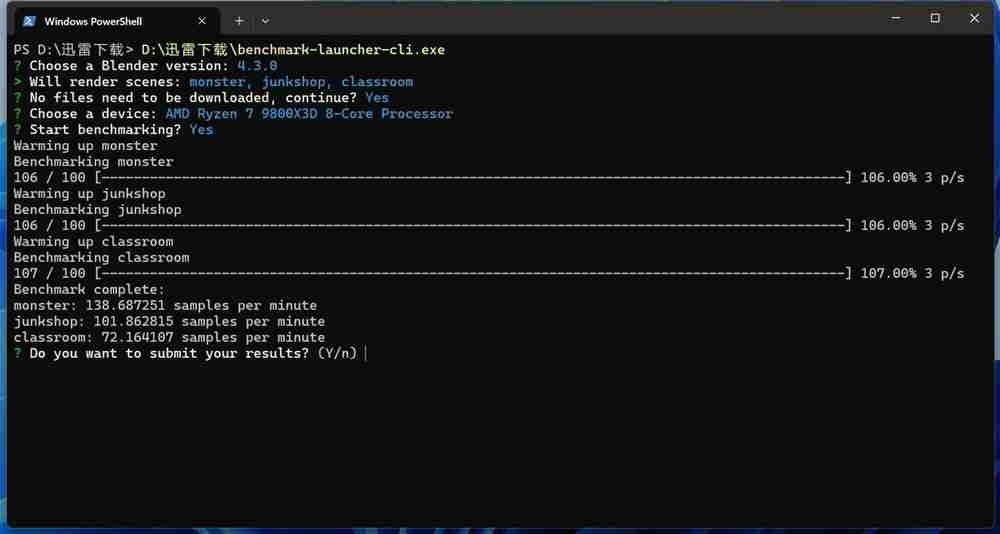Image resolution: width=1000 pixels, height=534 pixels.
Task: Open a new terminal tab
Action: tap(239, 21)
